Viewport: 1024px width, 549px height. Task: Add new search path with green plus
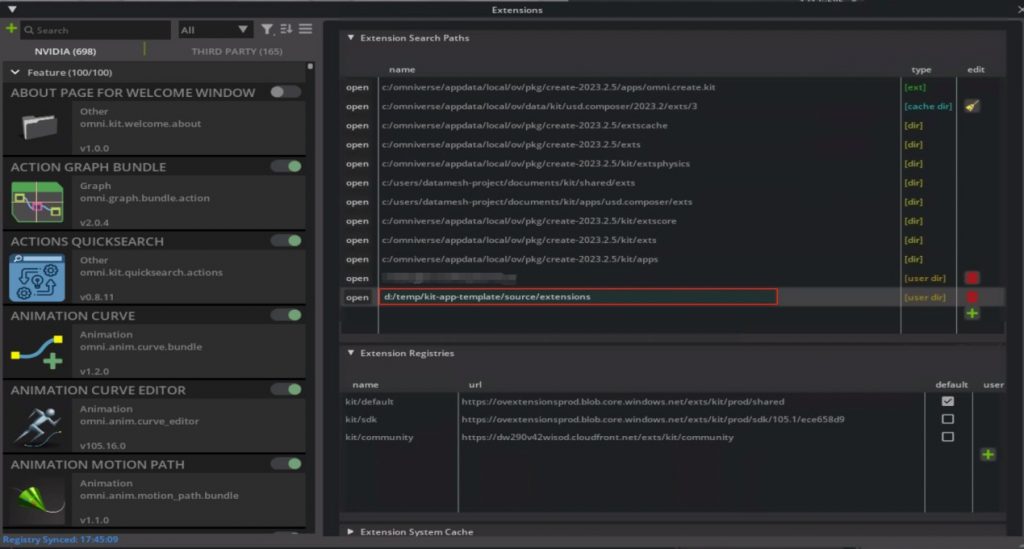coord(972,314)
